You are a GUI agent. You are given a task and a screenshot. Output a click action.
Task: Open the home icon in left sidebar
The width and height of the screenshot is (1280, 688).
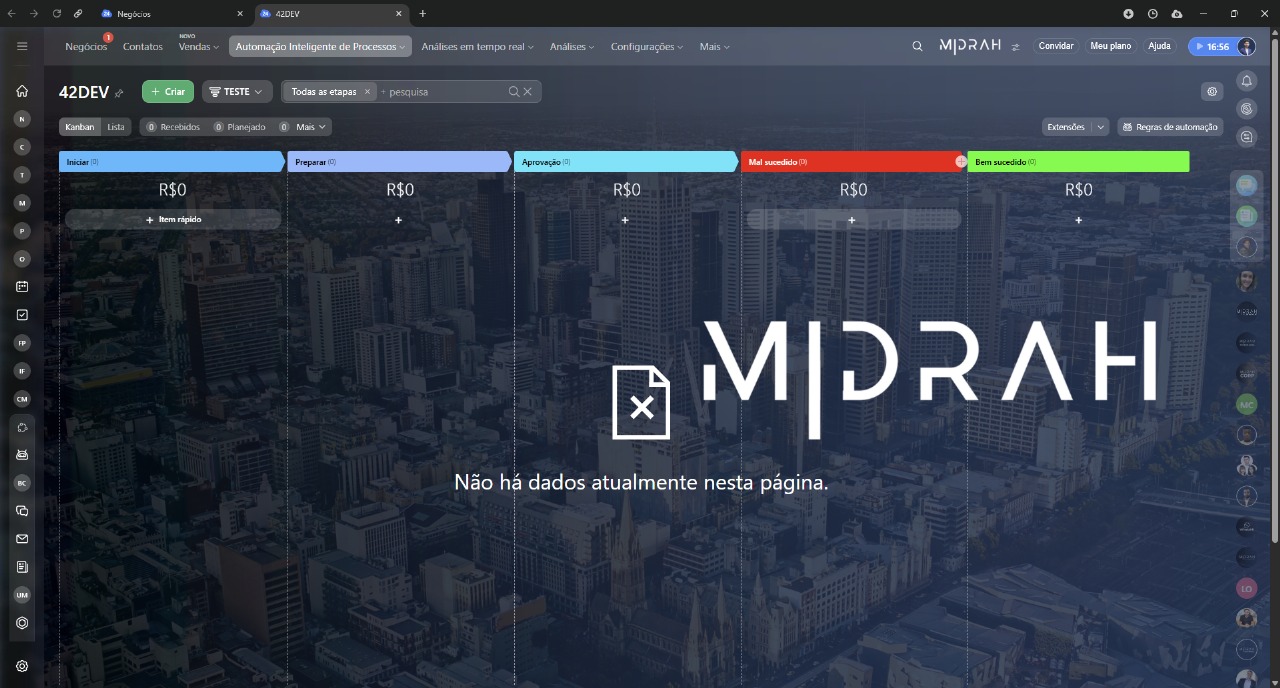pyautogui.click(x=22, y=91)
